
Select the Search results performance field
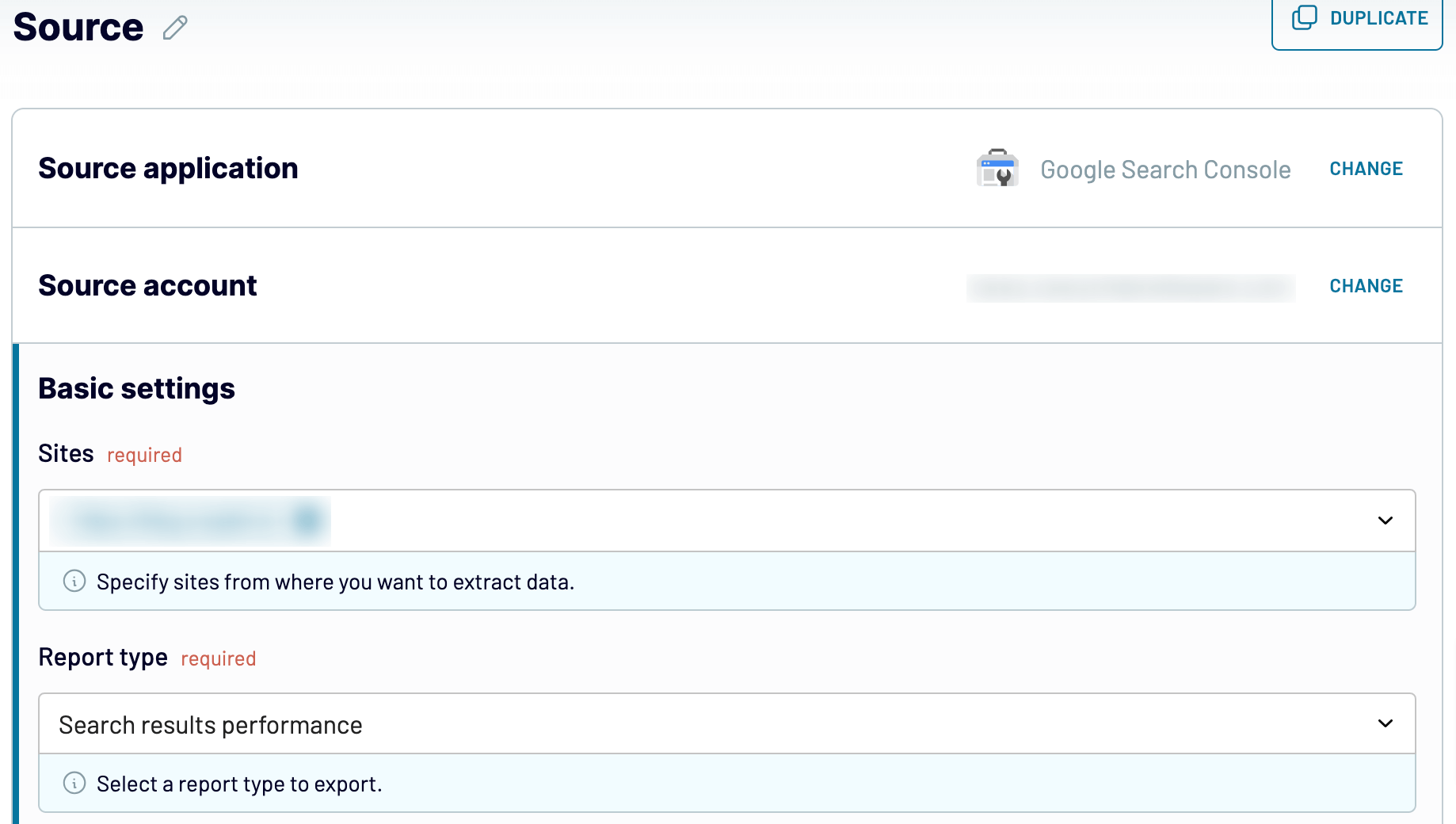726,723
